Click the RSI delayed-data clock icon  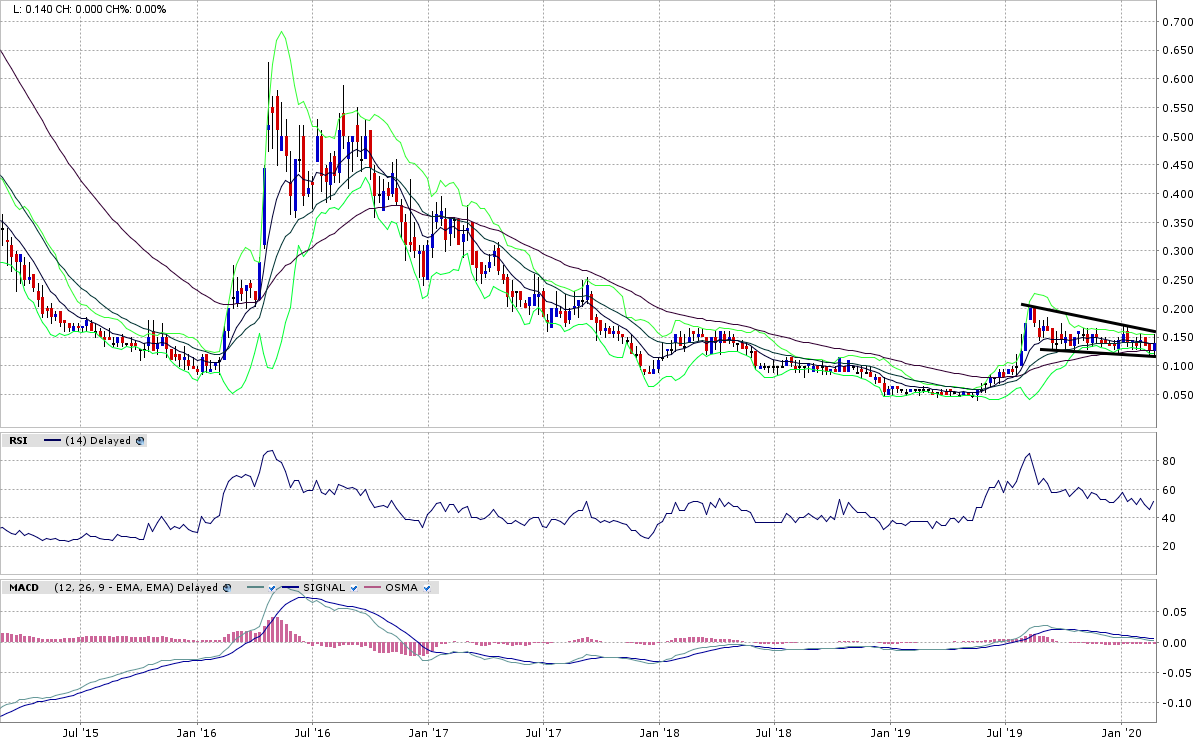140,440
